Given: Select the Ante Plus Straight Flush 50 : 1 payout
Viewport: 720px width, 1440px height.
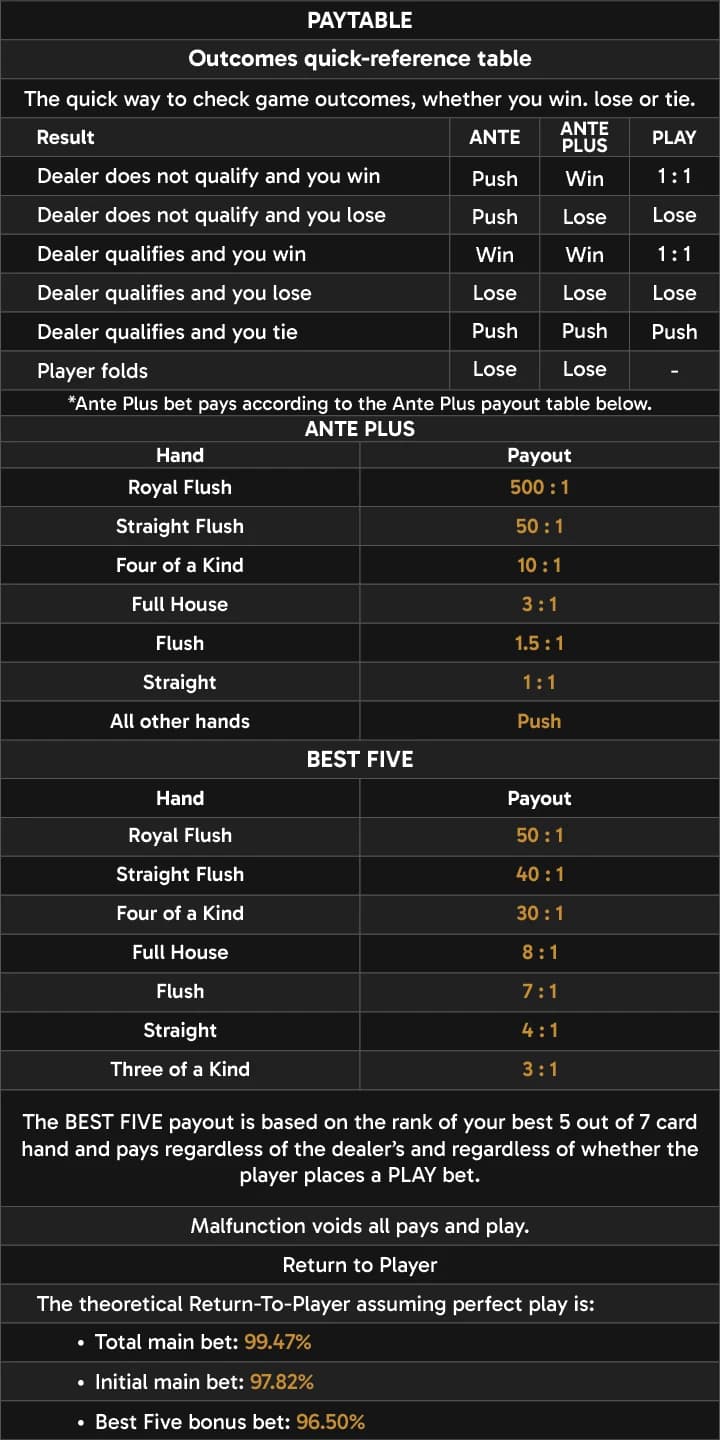Looking at the screenshot, I should (x=539, y=526).
